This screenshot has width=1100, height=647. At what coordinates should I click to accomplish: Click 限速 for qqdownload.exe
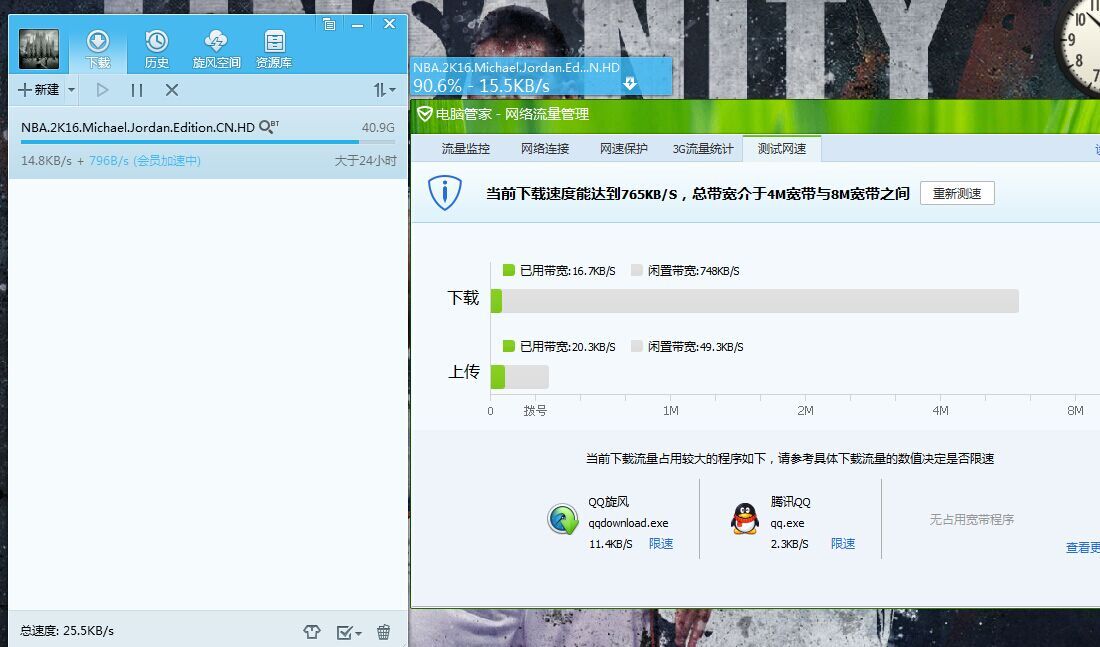[x=661, y=544]
